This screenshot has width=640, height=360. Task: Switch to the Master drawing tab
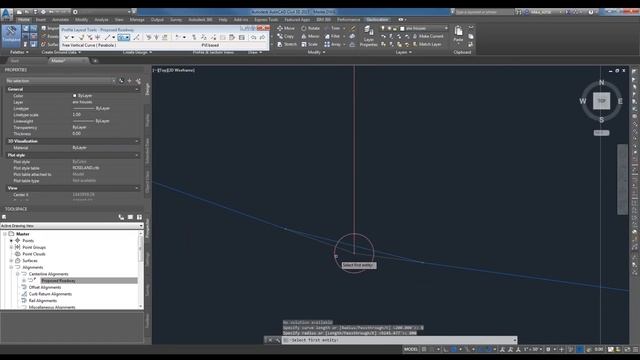[58, 61]
